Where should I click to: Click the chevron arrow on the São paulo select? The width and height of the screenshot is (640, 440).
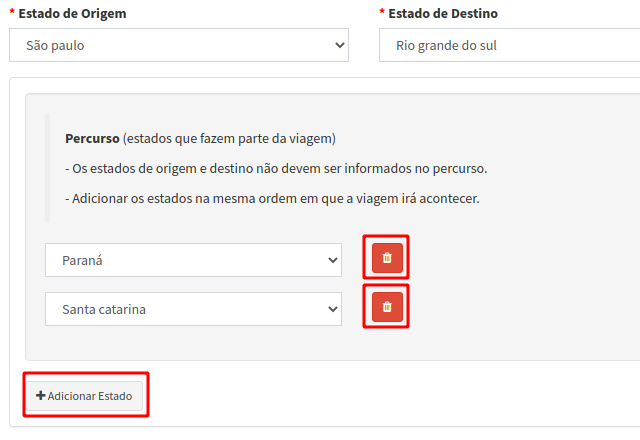(340, 45)
